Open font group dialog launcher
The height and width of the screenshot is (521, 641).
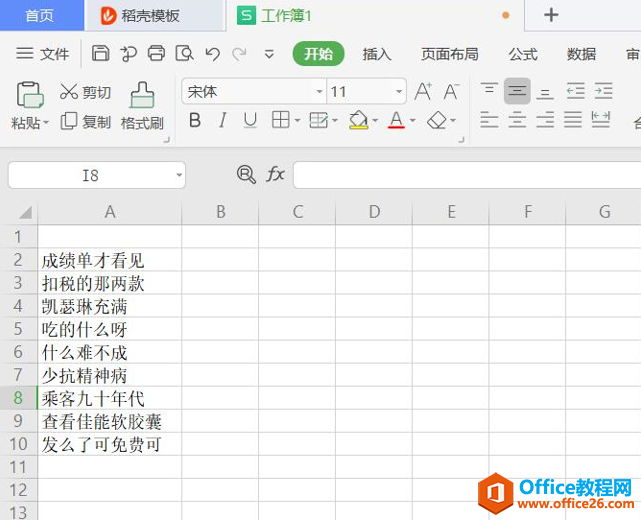coord(462,140)
